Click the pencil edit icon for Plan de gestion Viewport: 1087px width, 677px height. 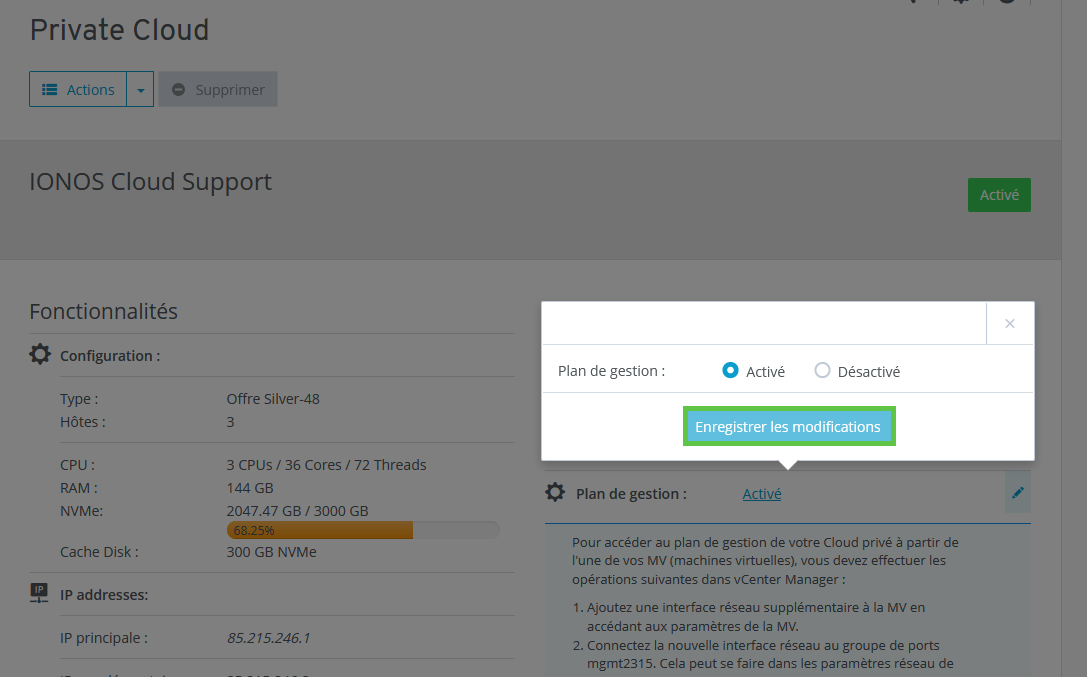pos(1017,493)
